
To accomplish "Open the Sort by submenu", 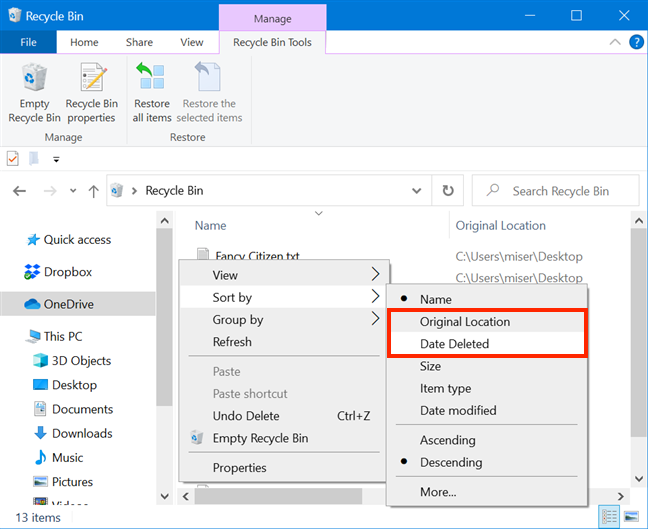I will click(284, 297).
